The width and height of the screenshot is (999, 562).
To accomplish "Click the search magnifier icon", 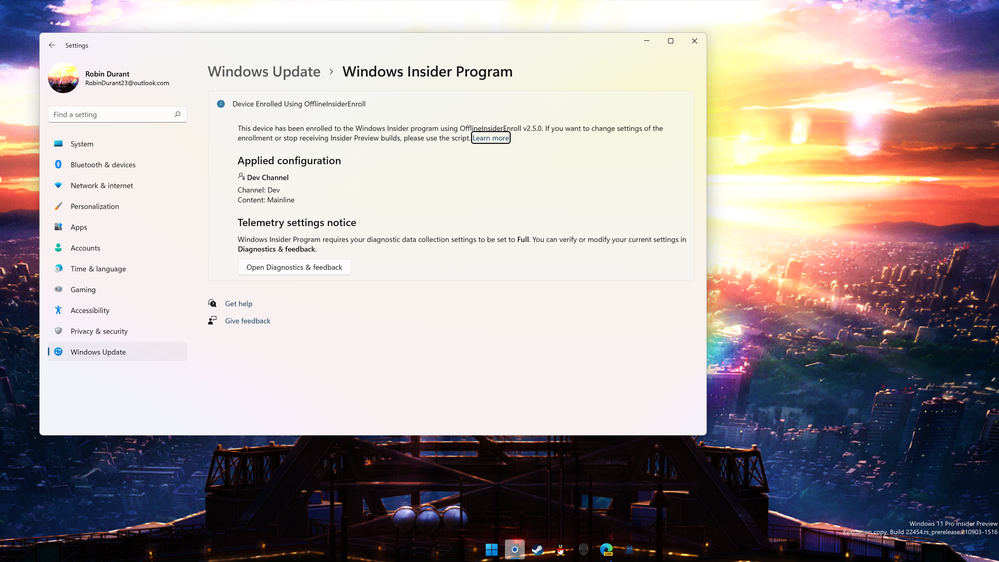I will [177, 115].
